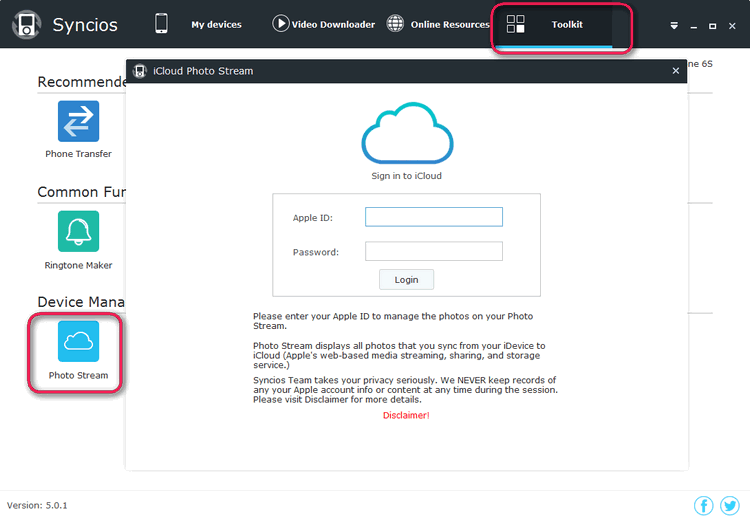
Task: Click the Syncios logo icon
Action: pos(26,24)
